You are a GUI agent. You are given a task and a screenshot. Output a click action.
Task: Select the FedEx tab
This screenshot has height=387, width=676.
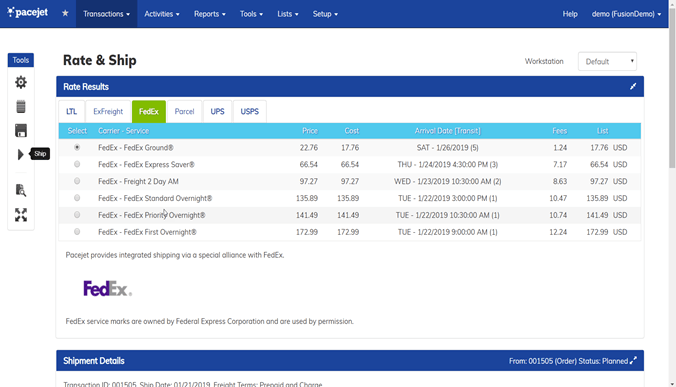tap(149, 112)
